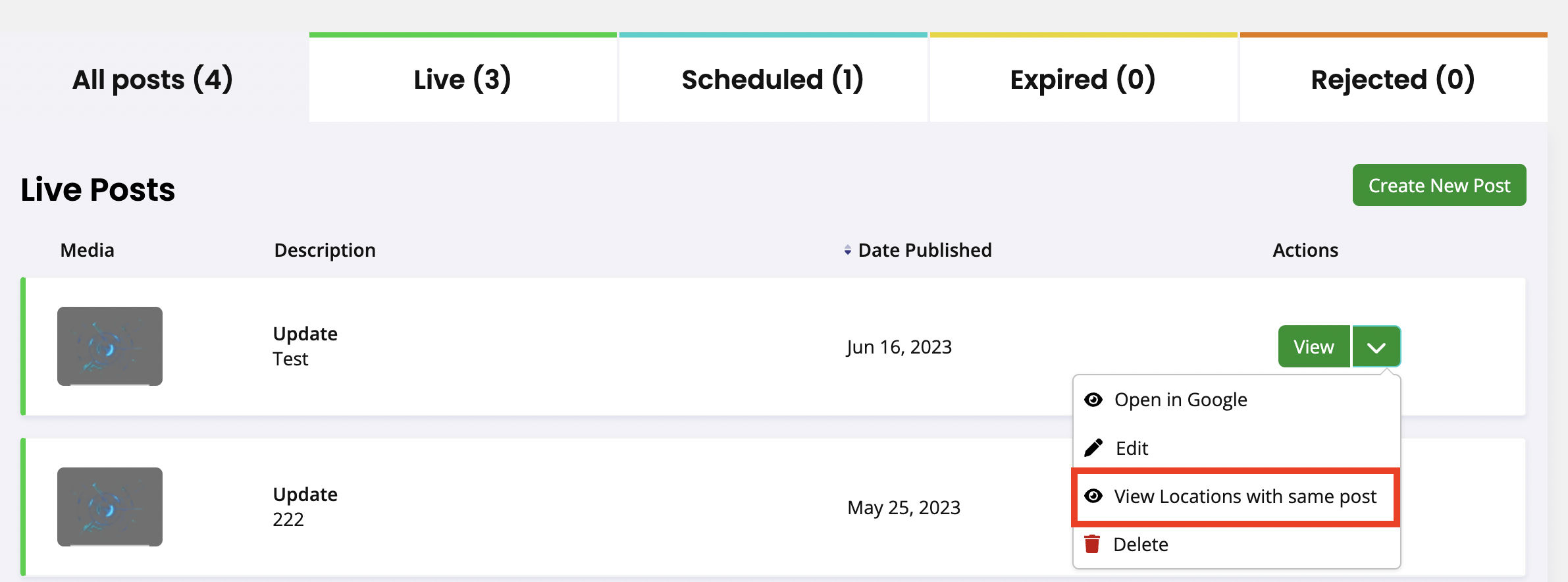Viewport: 1568px width, 582px height.
Task: Select the Scheduled (1) tab
Action: click(773, 80)
